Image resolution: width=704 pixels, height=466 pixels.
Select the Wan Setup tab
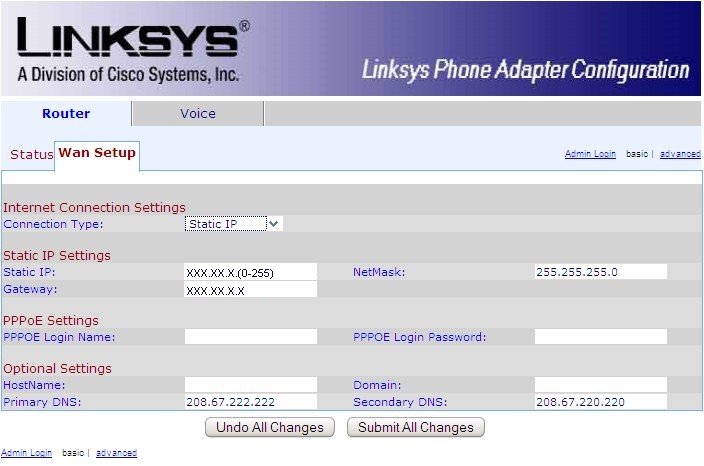pos(97,154)
